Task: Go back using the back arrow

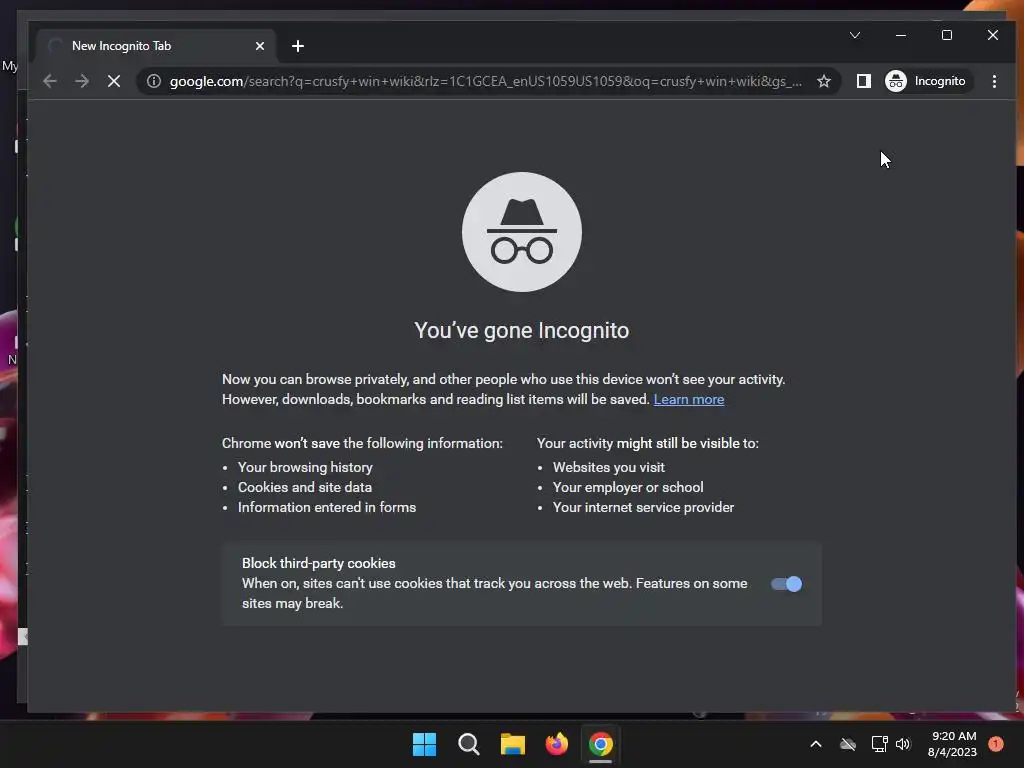Action: 50,81
